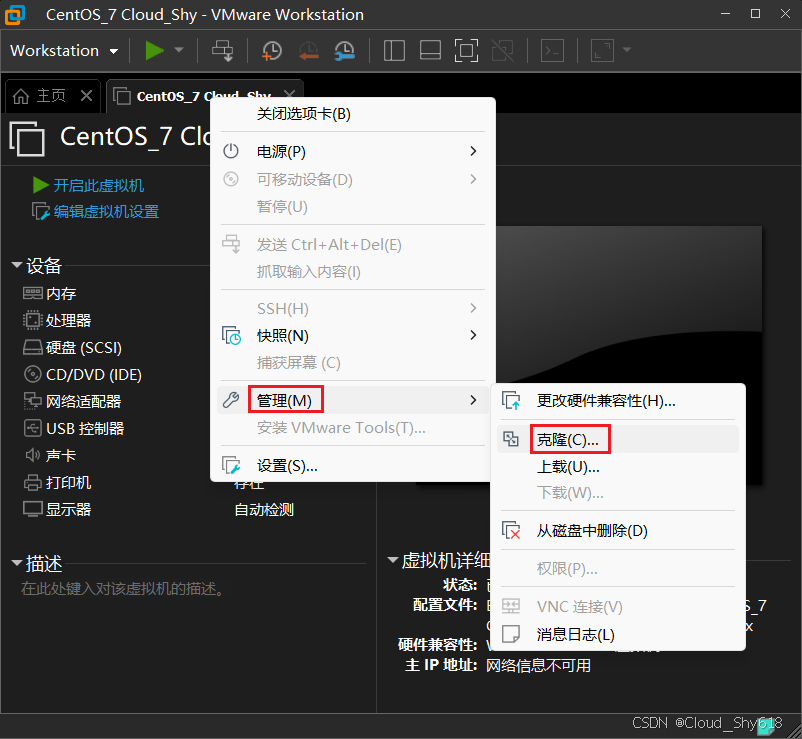Viewport: 802px width, 739px height.
Task: Take a snapshot using the toolbar clock-plus icon
Action: (x=272, y=51)
